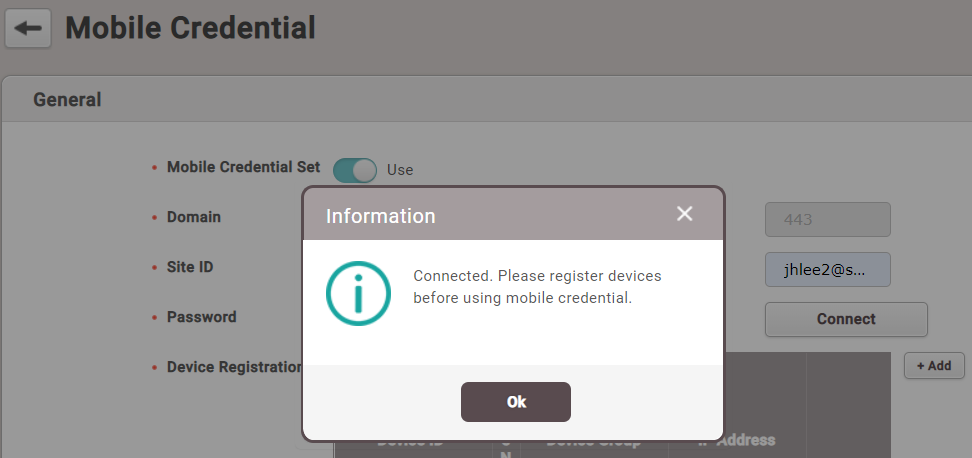972x458 pixels.
Task: Click the Connected message text
Action: click(x=537, y=286)
